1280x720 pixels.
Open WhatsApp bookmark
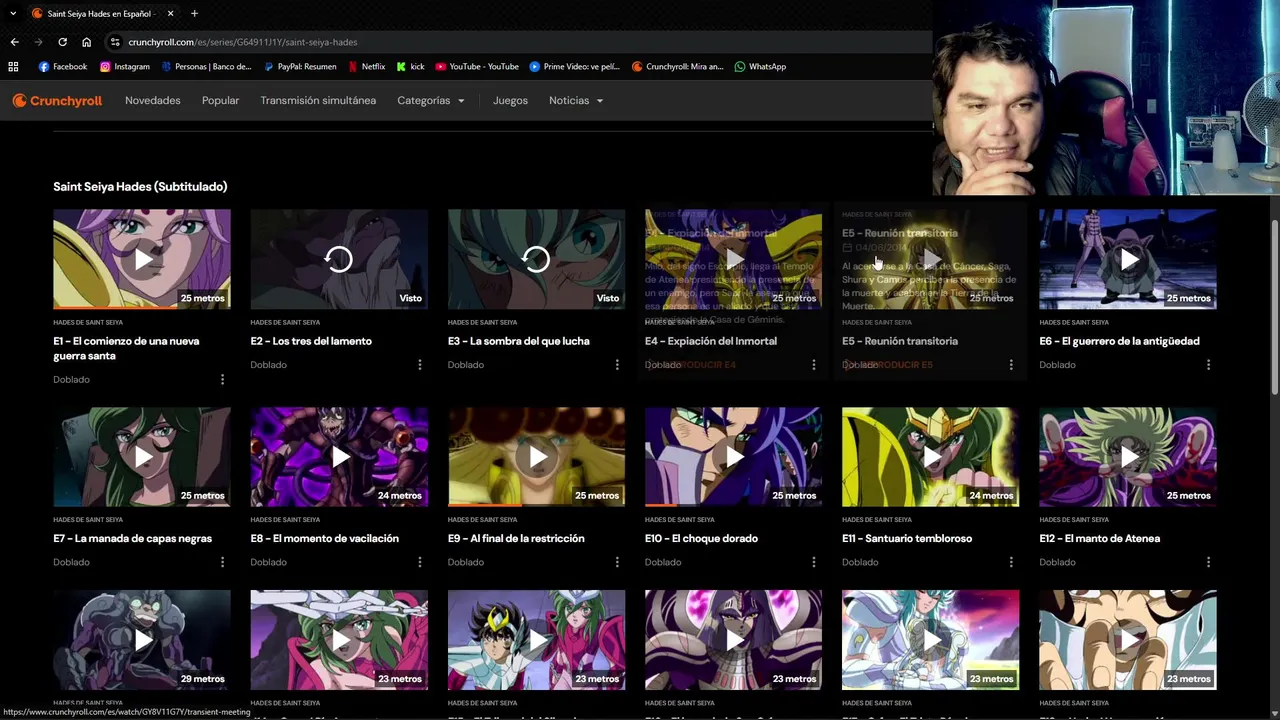(x=760, y=67)
